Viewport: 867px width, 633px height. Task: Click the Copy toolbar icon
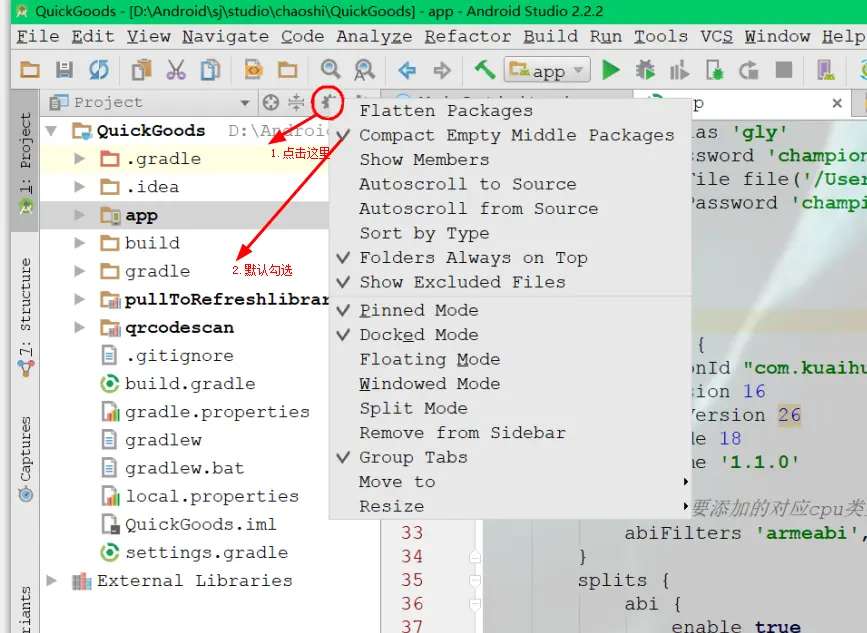[x=210, y=70]
